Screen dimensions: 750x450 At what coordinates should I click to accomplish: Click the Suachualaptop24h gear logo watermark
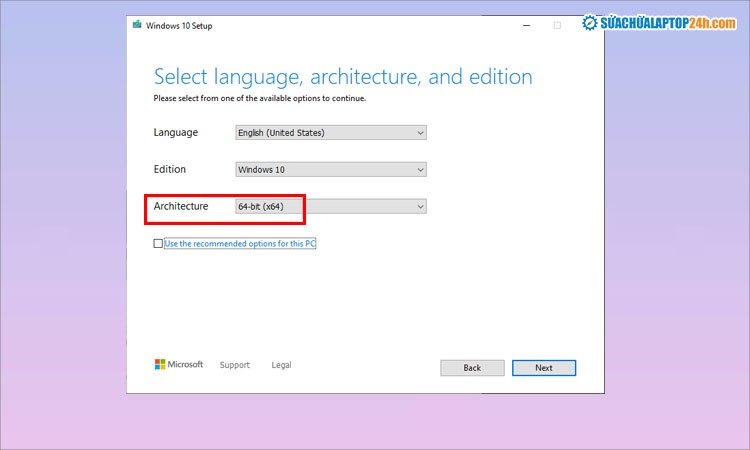[591, 23]
